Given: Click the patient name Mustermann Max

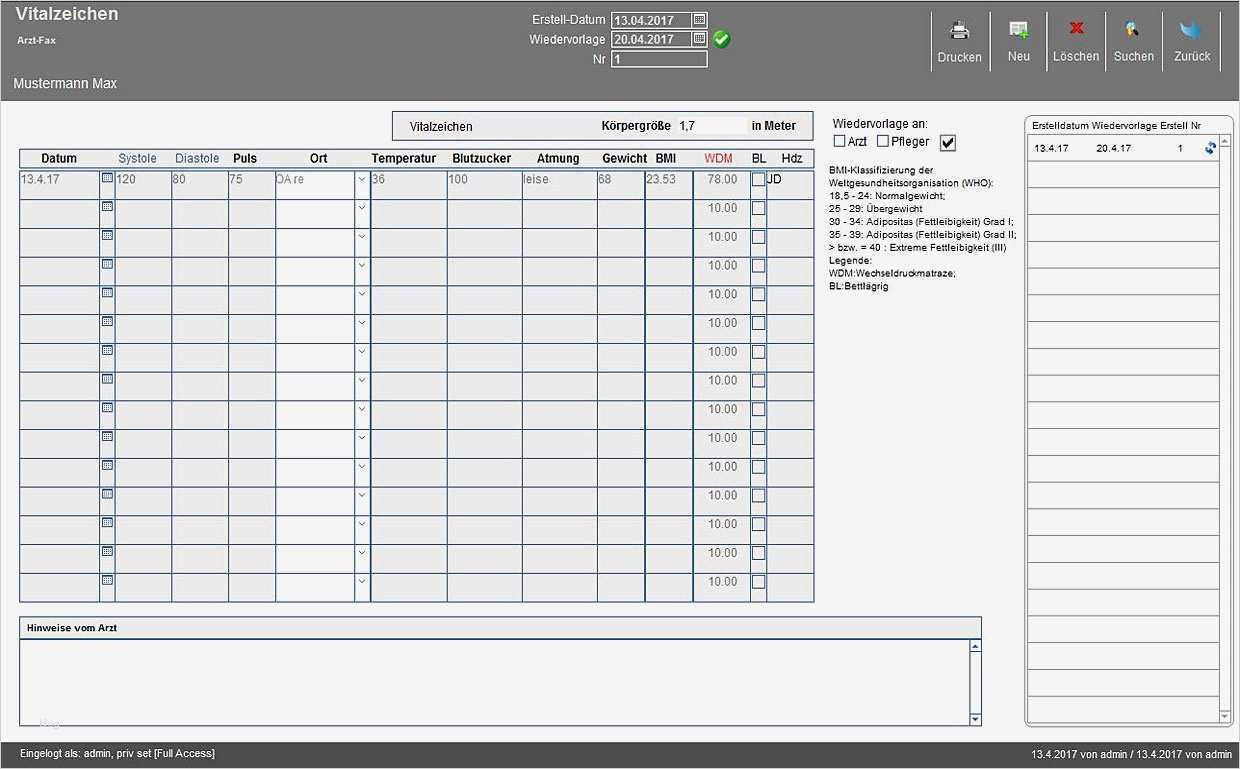Looking at the screenshot, I should point(65,83).
